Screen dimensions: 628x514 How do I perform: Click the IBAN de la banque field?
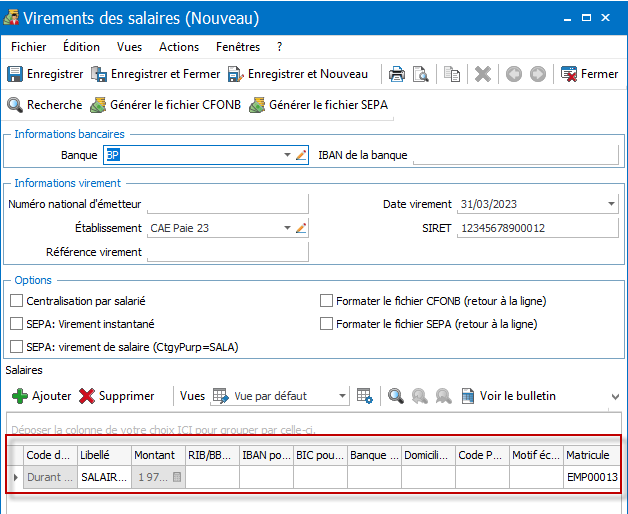[x=516, y=155]
